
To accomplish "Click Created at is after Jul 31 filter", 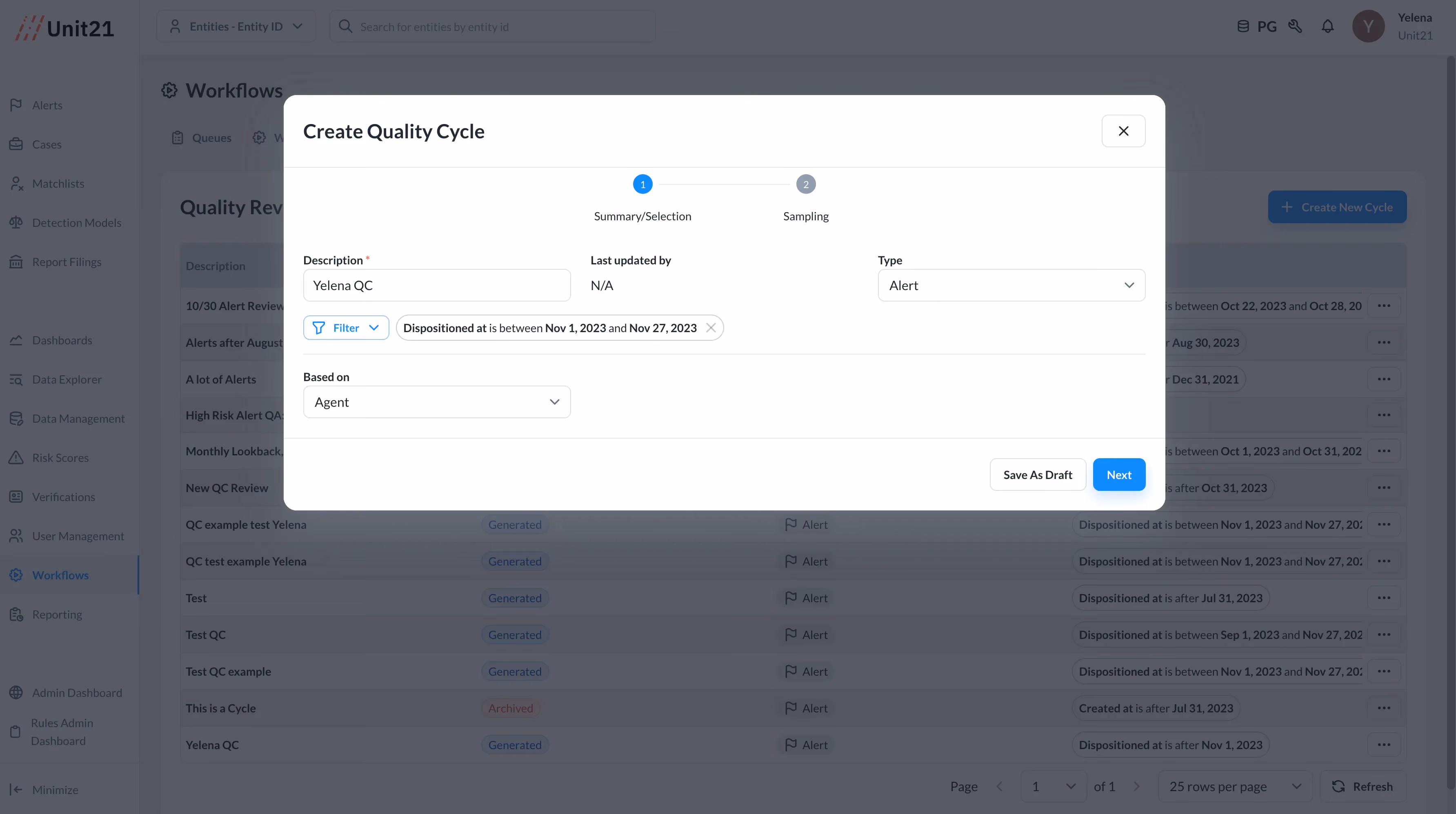I will tap(1156, 708).
